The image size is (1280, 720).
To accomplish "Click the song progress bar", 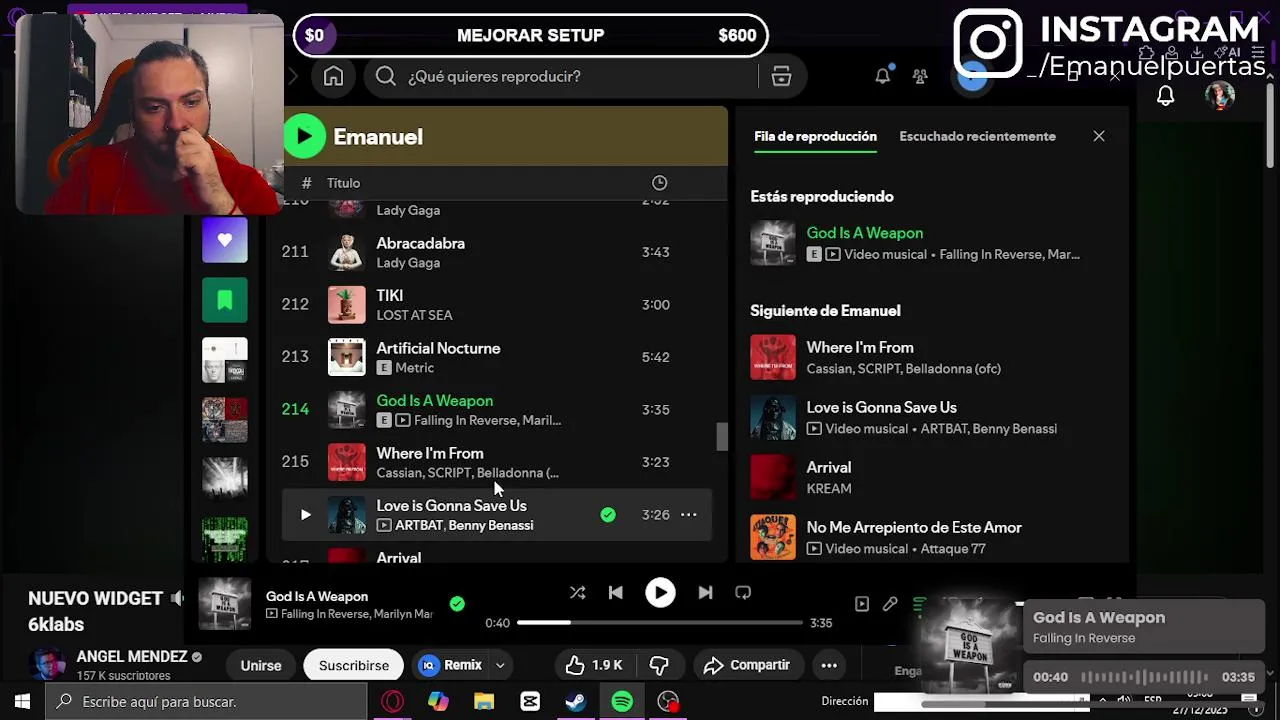I will pos(660,622).
